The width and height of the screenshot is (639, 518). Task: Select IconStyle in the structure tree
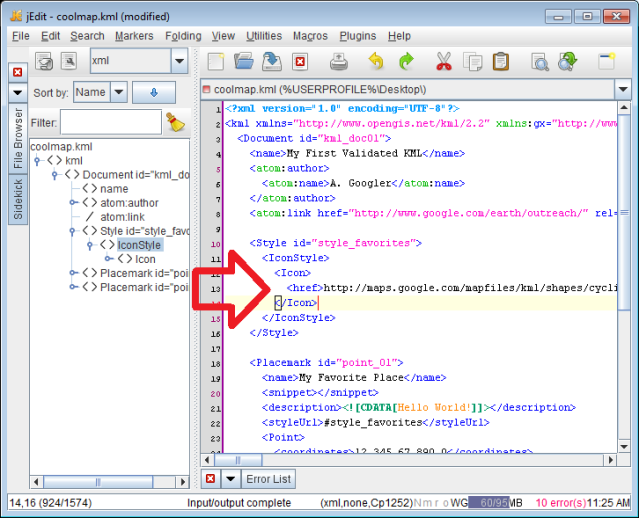pos(139,245)
